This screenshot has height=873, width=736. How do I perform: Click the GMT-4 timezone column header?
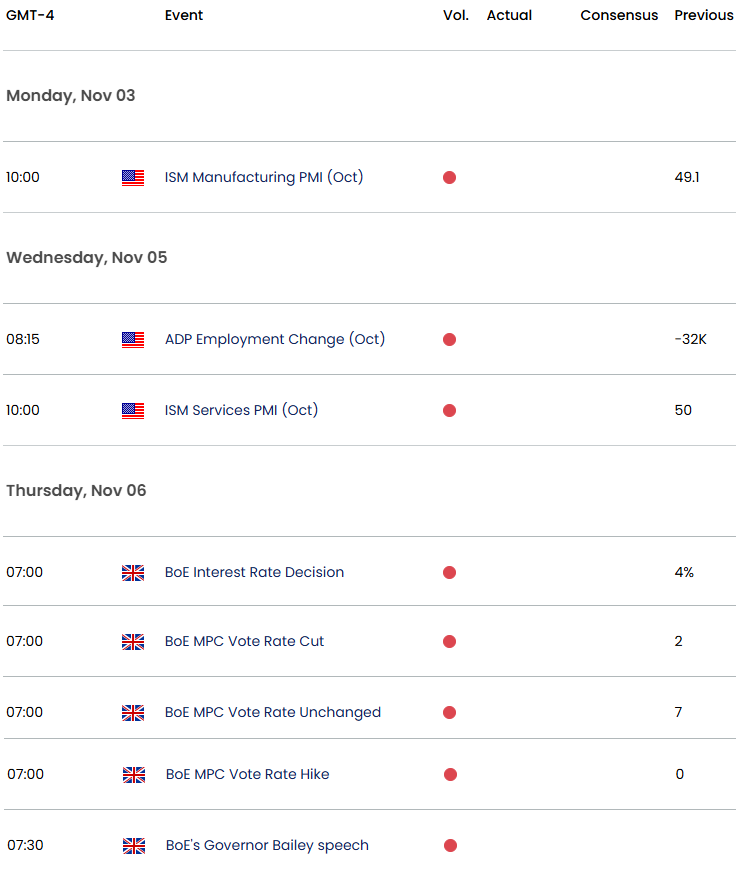point(30,15)
